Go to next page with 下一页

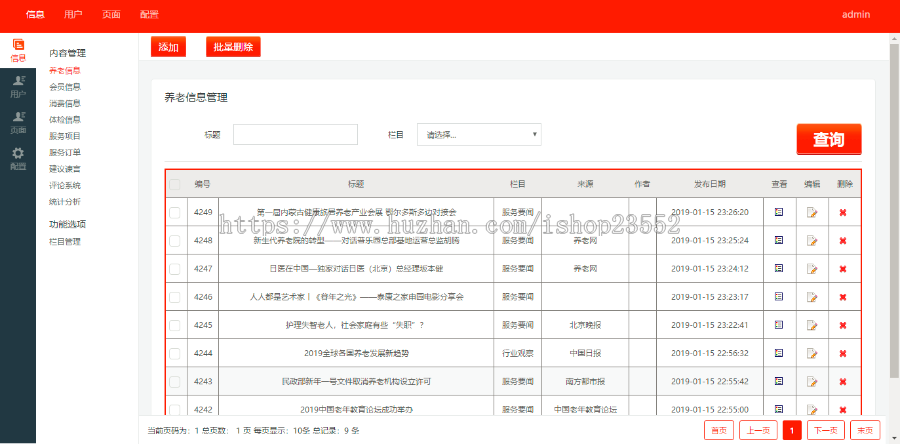[824, 430]
